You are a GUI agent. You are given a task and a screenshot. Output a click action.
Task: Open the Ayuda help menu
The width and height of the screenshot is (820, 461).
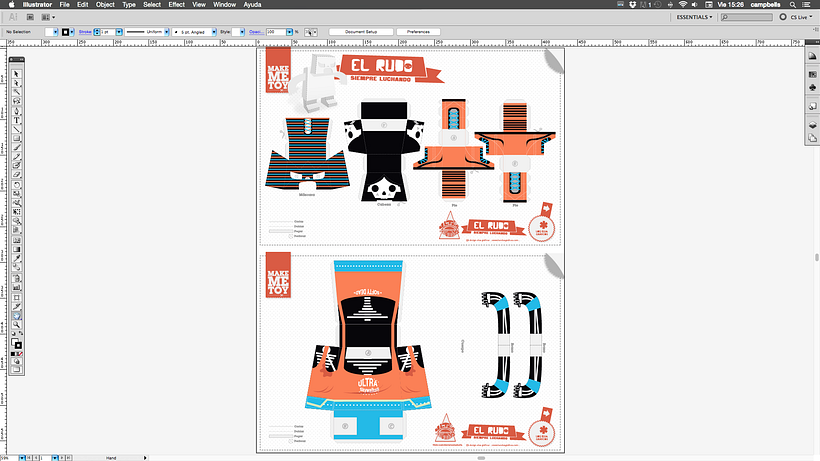[x=253, y=4]
